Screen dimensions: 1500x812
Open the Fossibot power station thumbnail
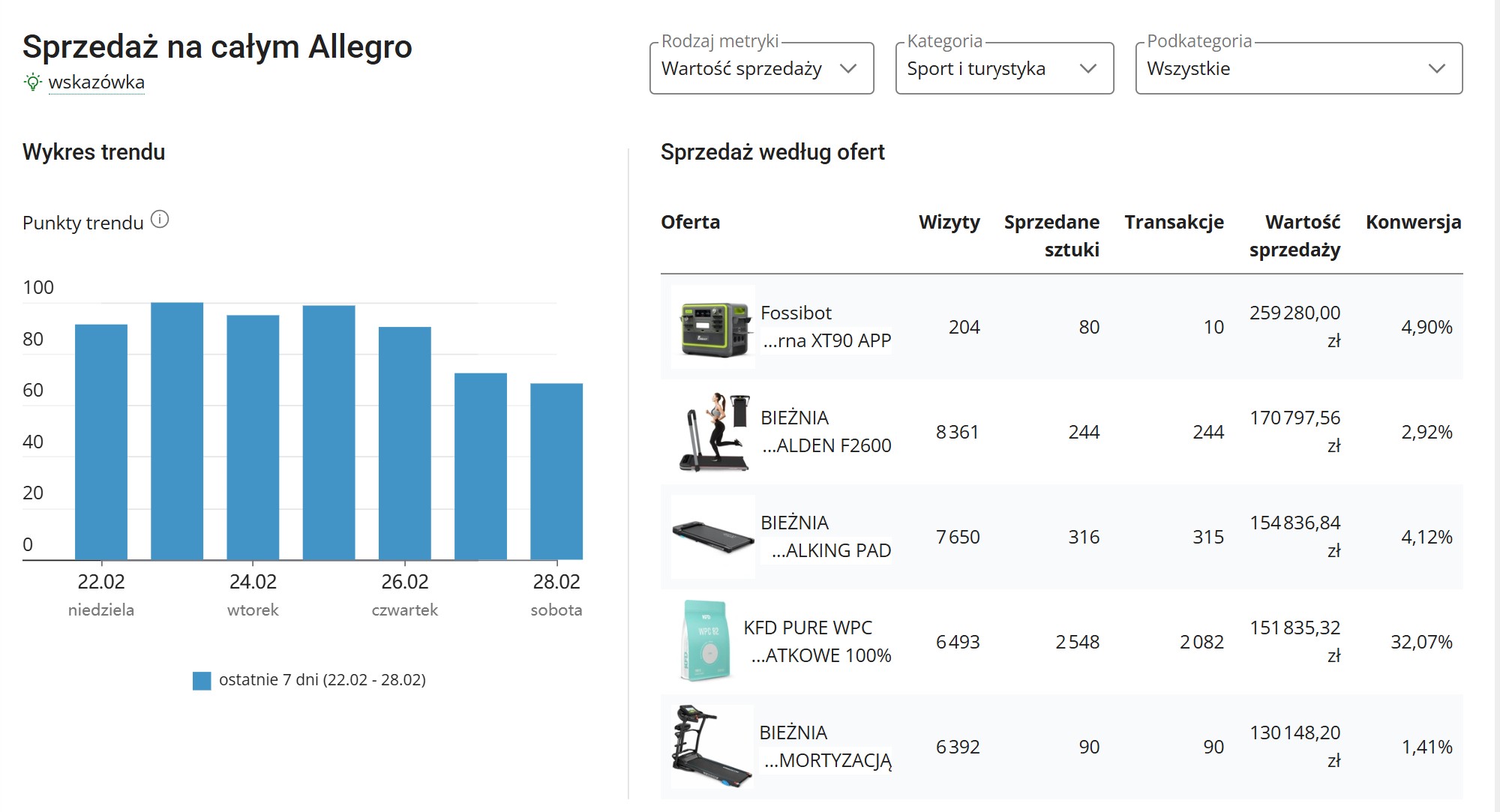[x=713, y=327]
